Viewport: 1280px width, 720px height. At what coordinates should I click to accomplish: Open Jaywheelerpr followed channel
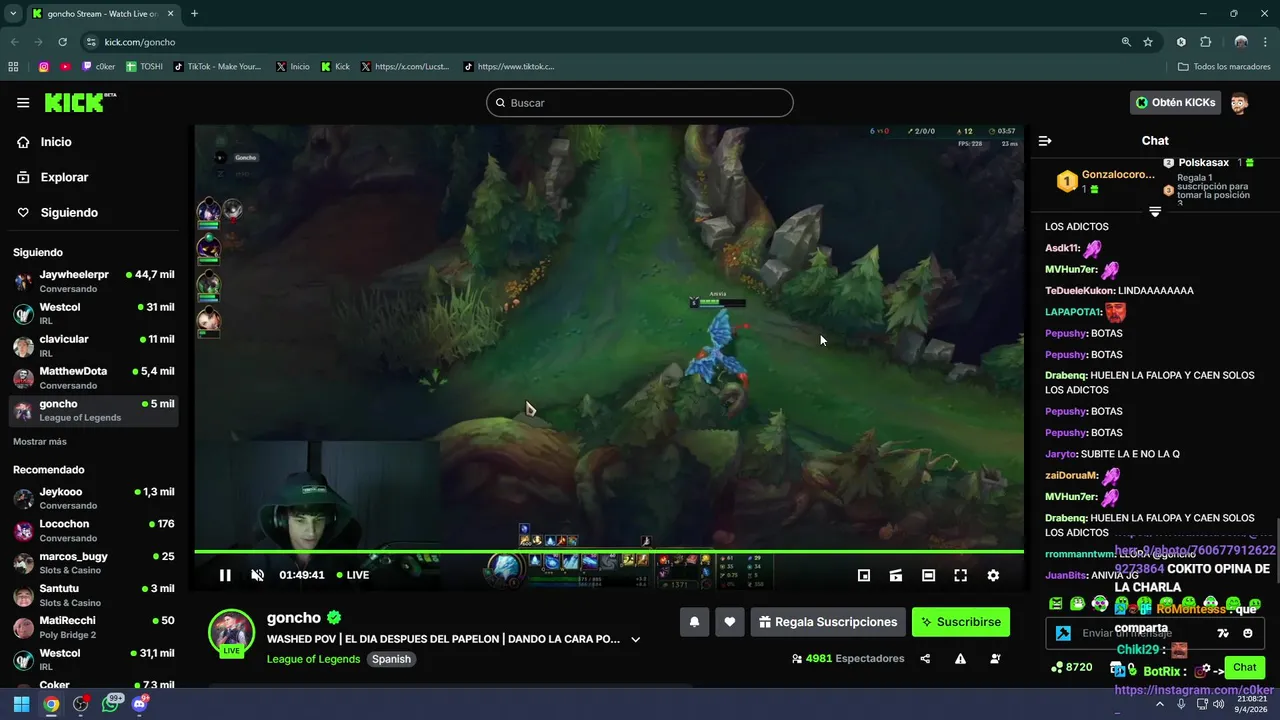[x=94, y=281]
